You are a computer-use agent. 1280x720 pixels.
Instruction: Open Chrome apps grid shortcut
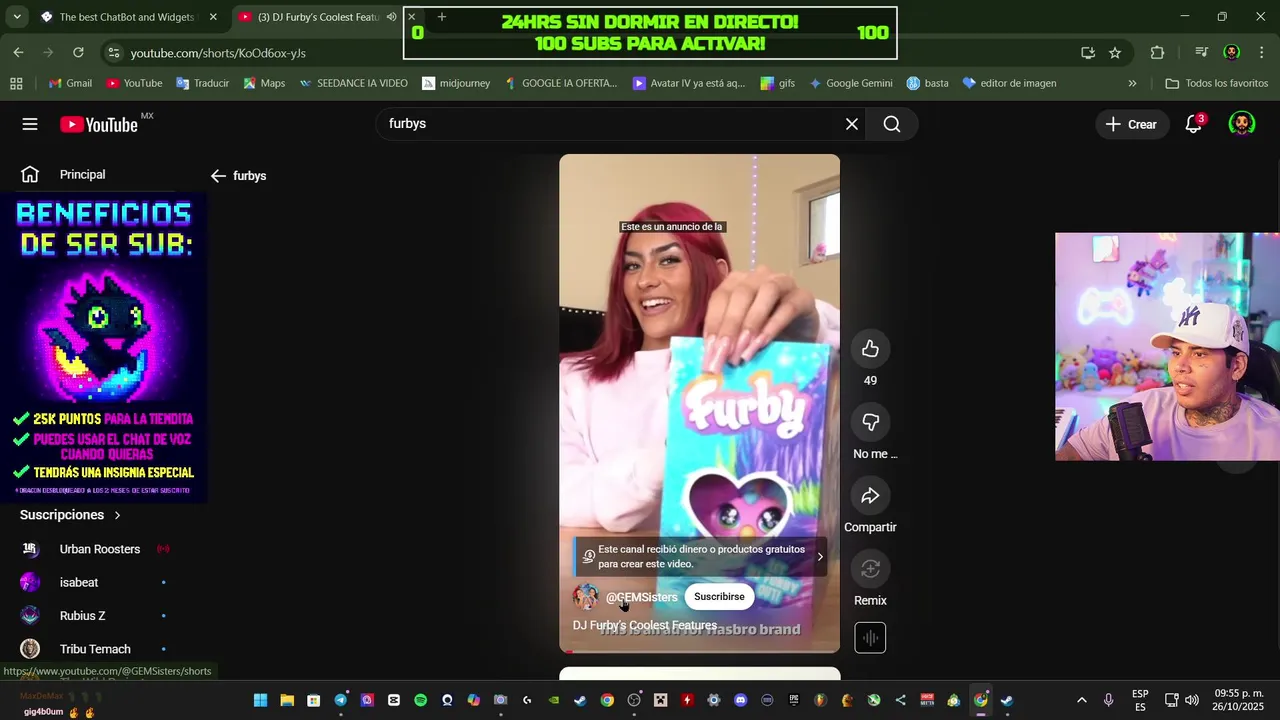coord(16,84)
